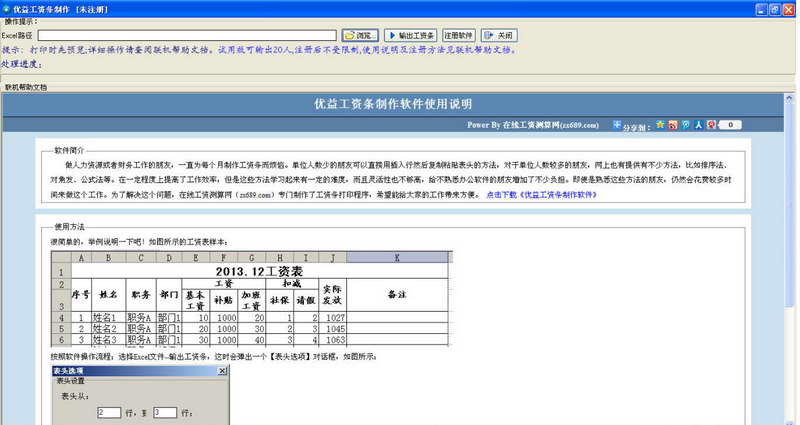Open the 分享到 share-more plus icon
The height and width of the screenshot is (425, 800).
click(617, 124)
